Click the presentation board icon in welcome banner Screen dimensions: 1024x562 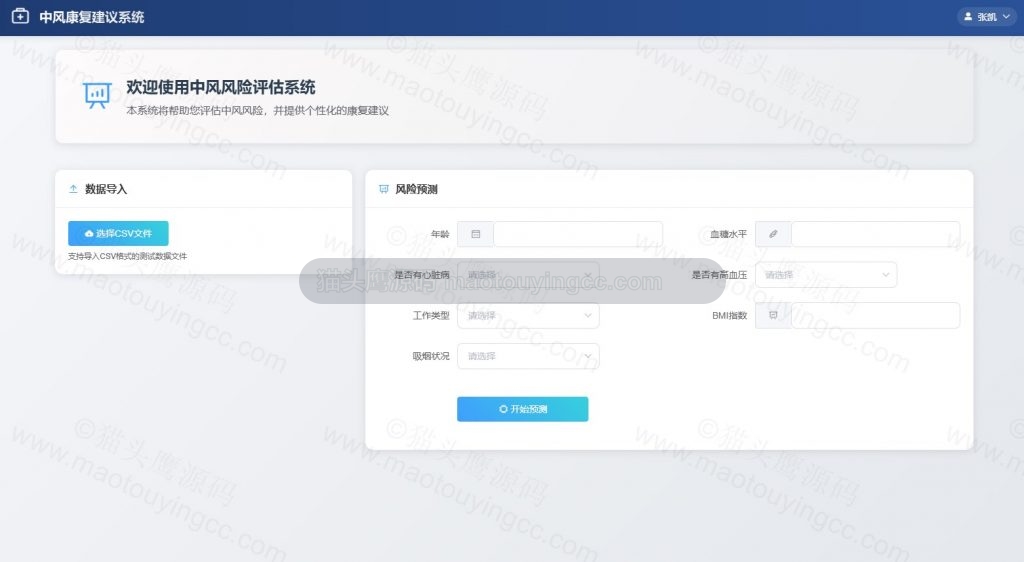[x=97, y=95]
